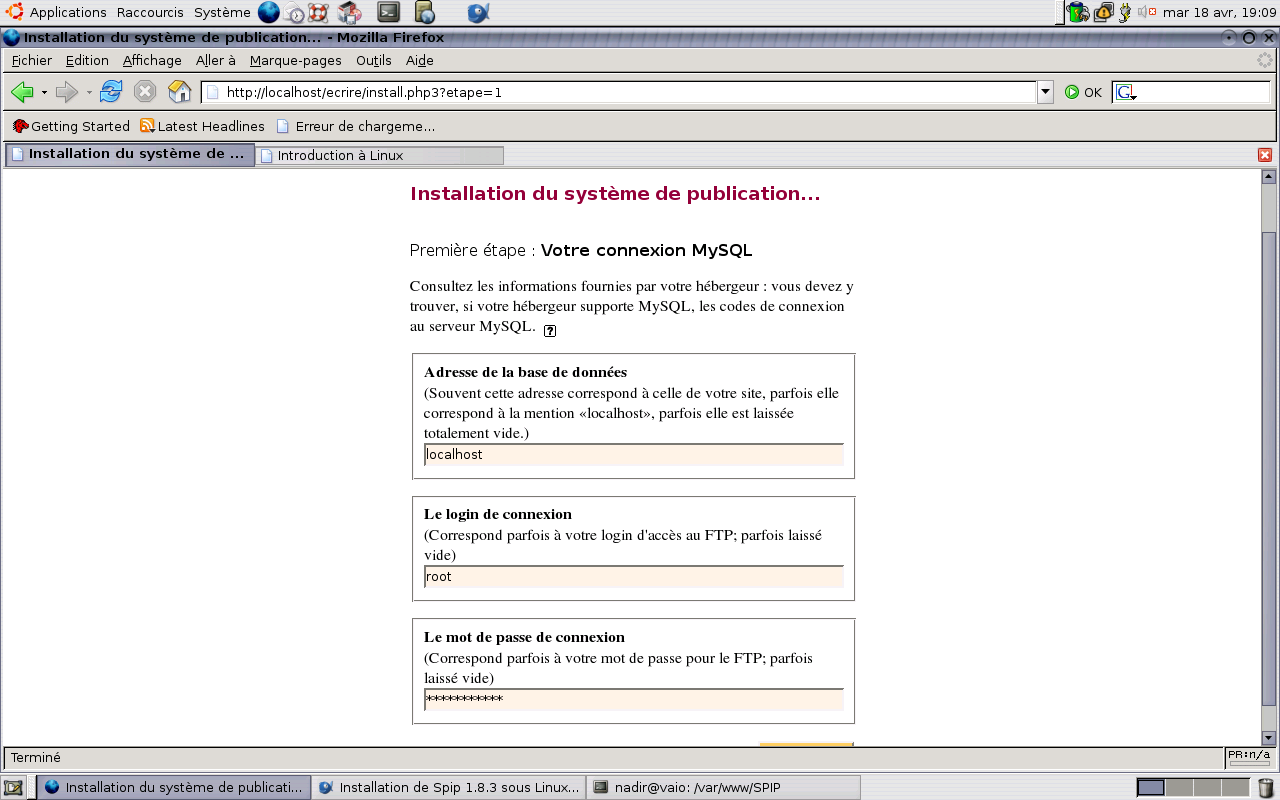The image size is (1280, 800).
Task: Switch to Installation de Spip 1.8.3 window
Action: pos(449,787)
